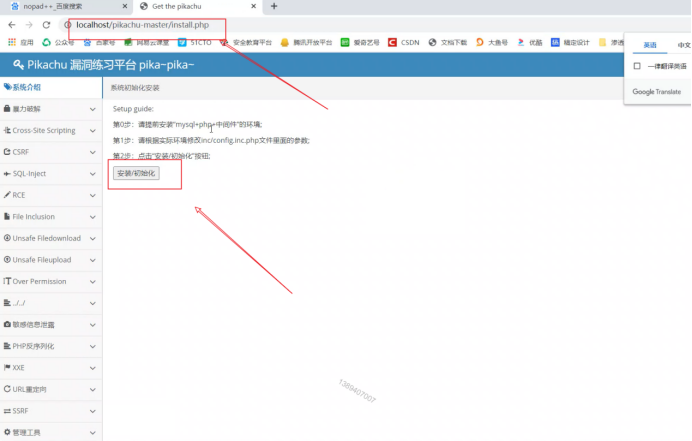Open the 安全教育平台 bookmark
This screenshot has width=692, height=441.
click(246, 42)
